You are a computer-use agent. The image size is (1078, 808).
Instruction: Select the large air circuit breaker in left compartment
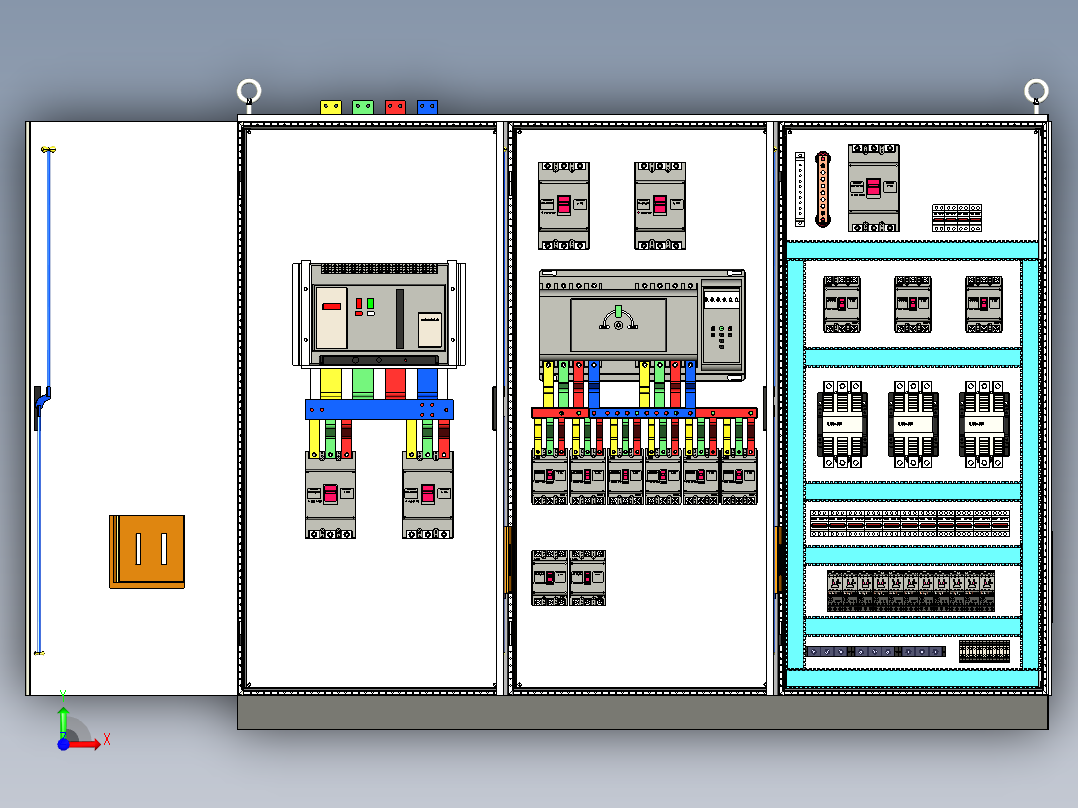379,314
